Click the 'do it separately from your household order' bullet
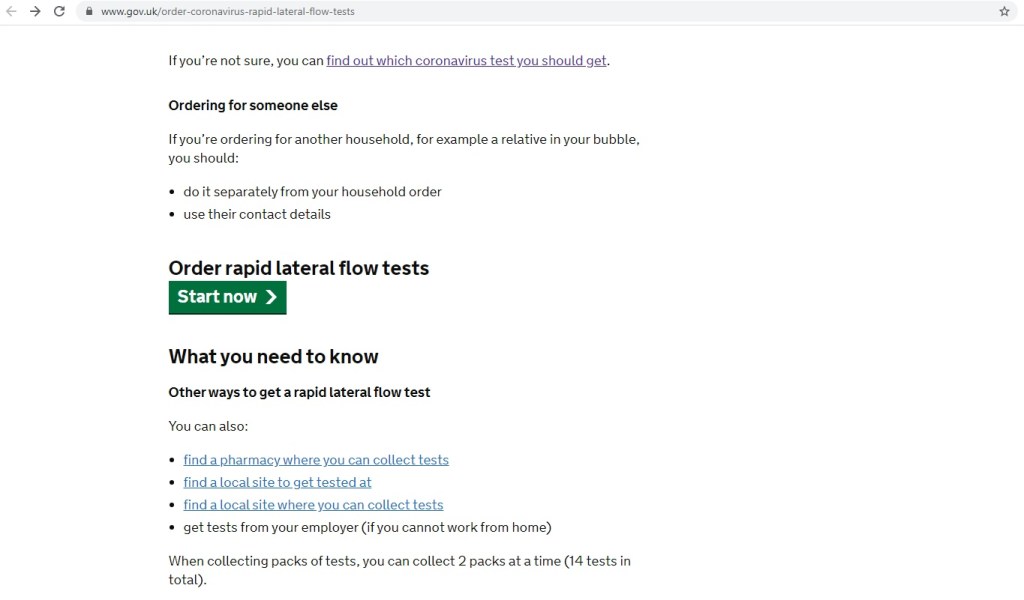The height and width of the screenshot is (600, 1024). pyautogui.click(x=312, y=191)
